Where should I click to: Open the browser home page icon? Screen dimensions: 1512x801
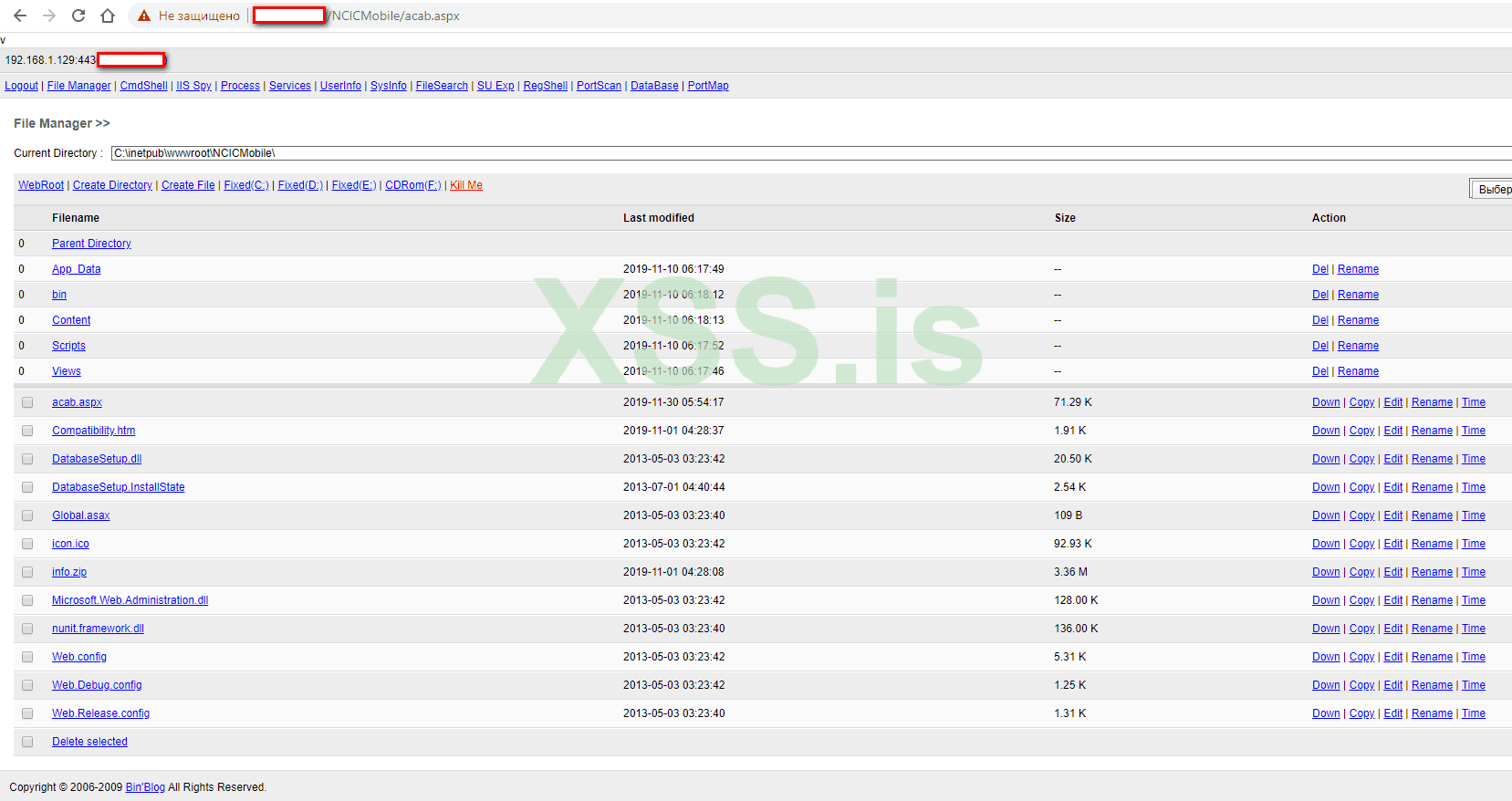[x=108, y=16]
